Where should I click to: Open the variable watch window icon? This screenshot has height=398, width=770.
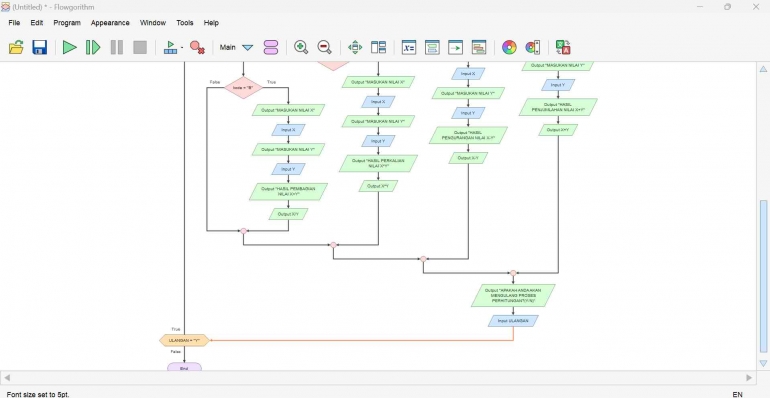click(409, 47)
